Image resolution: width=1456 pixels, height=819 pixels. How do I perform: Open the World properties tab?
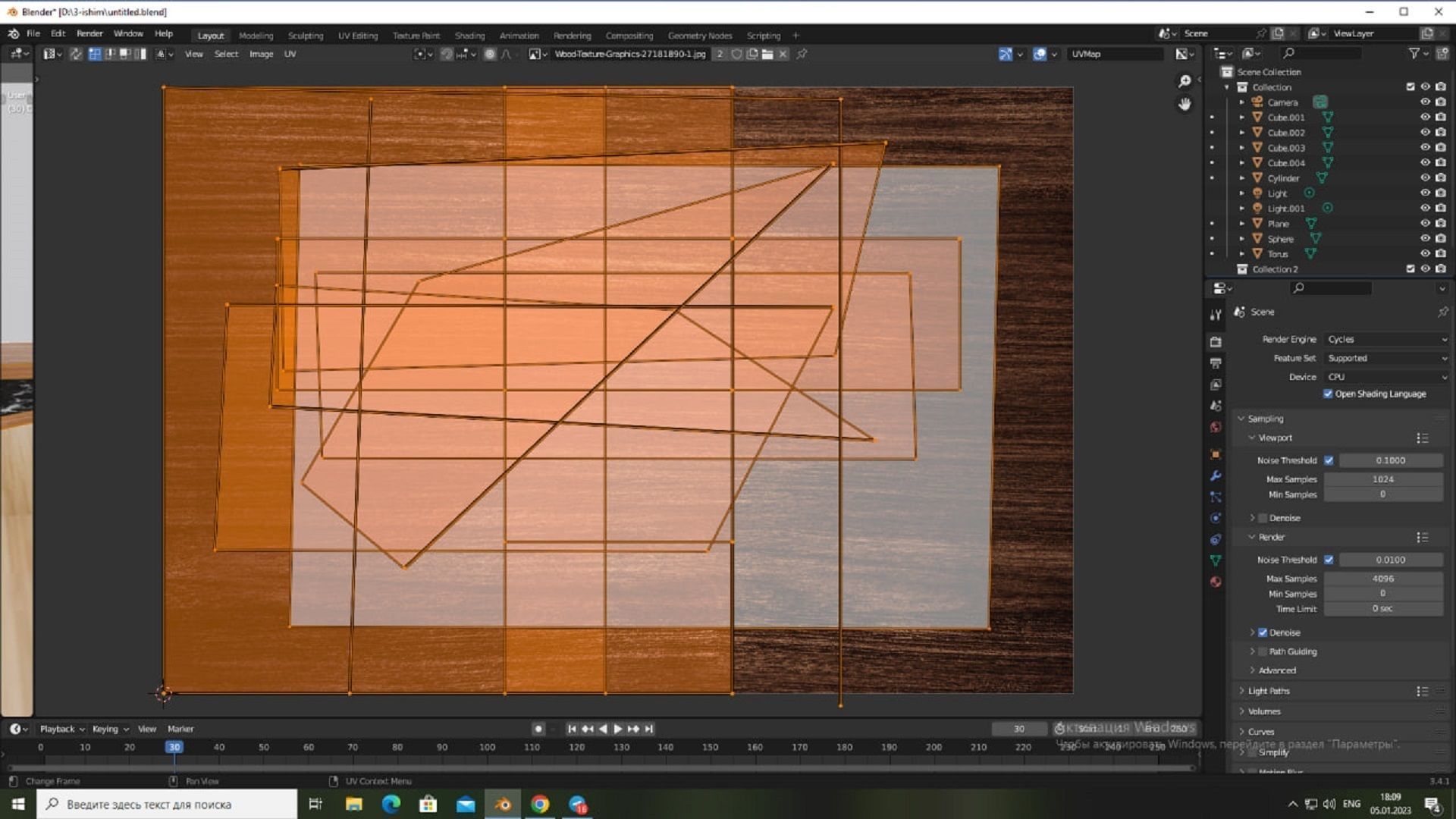tap(1216, 427)
